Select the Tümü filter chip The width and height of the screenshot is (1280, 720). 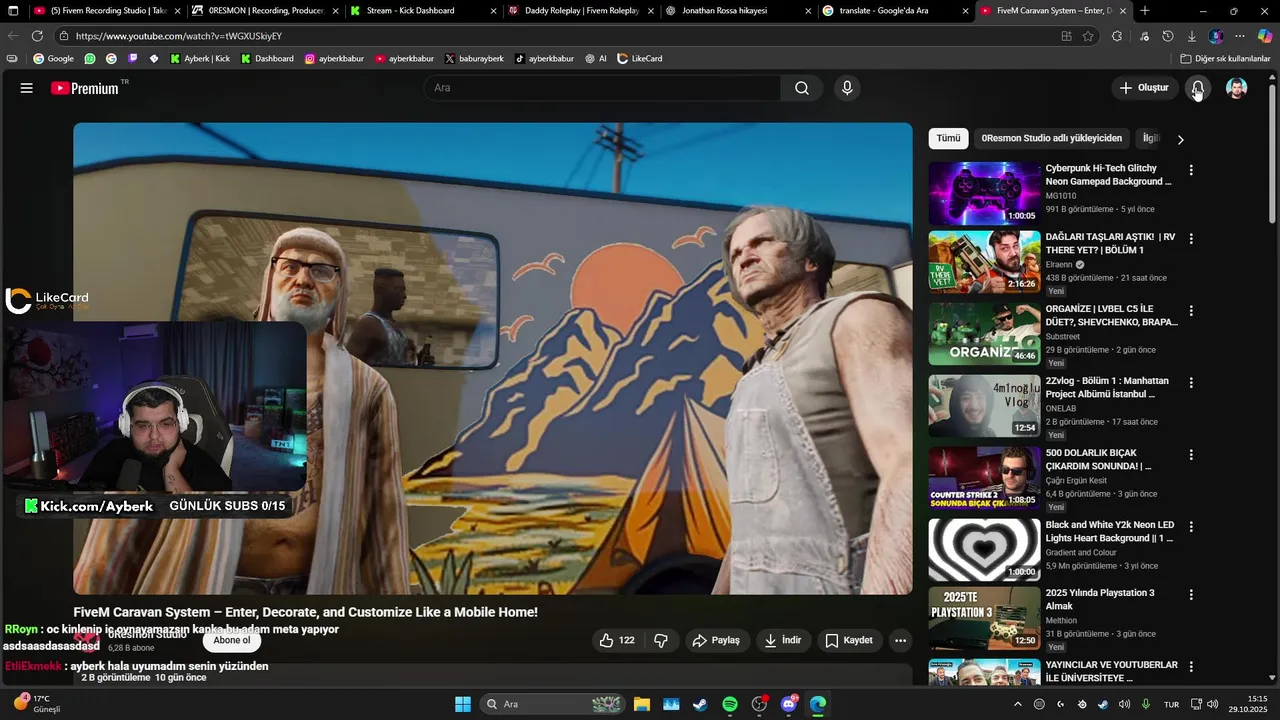(948, 138)
